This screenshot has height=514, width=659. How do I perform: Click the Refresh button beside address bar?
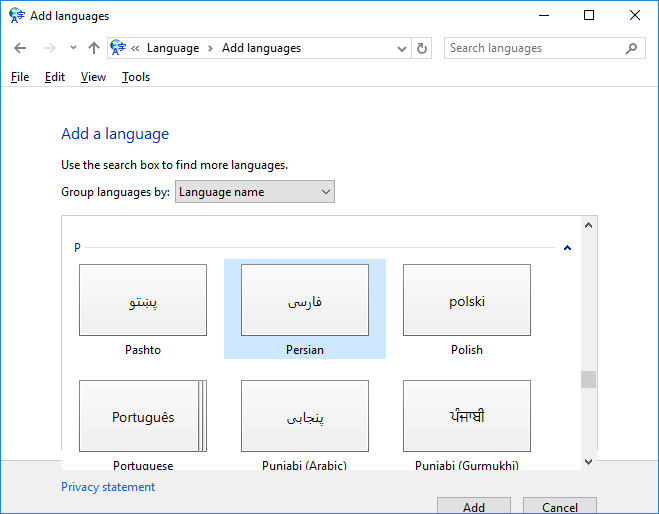422,48
